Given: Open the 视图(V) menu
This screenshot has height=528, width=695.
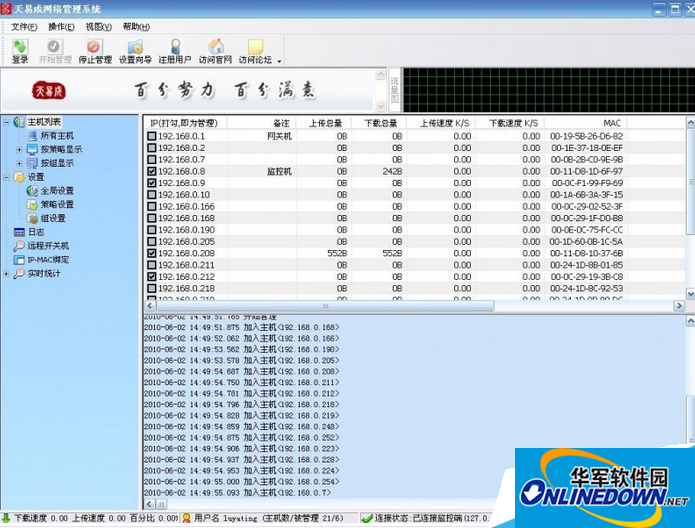Looking at the screenshot, I should tap(98, 26).
